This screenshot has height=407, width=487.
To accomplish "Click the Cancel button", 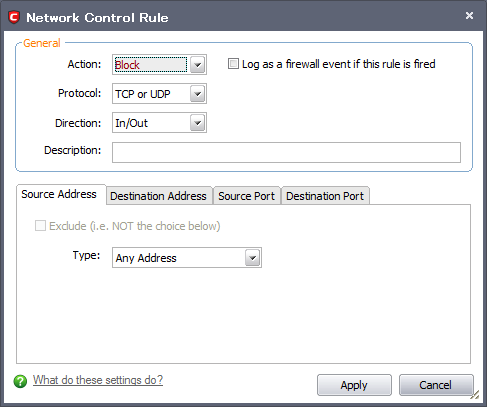I will tap(435, 385).
